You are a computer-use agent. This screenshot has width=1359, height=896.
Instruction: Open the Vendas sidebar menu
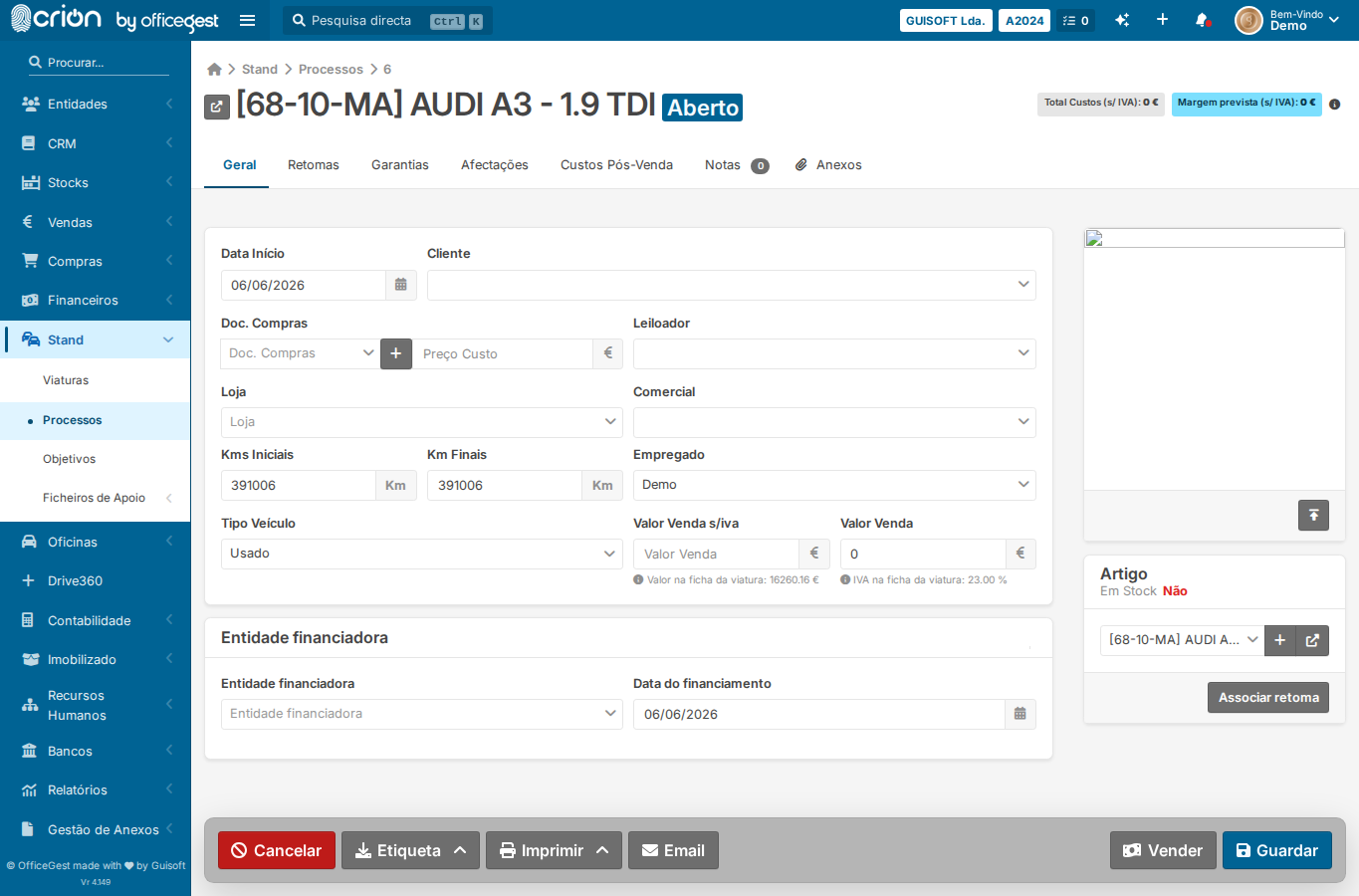tap(96, 222)
